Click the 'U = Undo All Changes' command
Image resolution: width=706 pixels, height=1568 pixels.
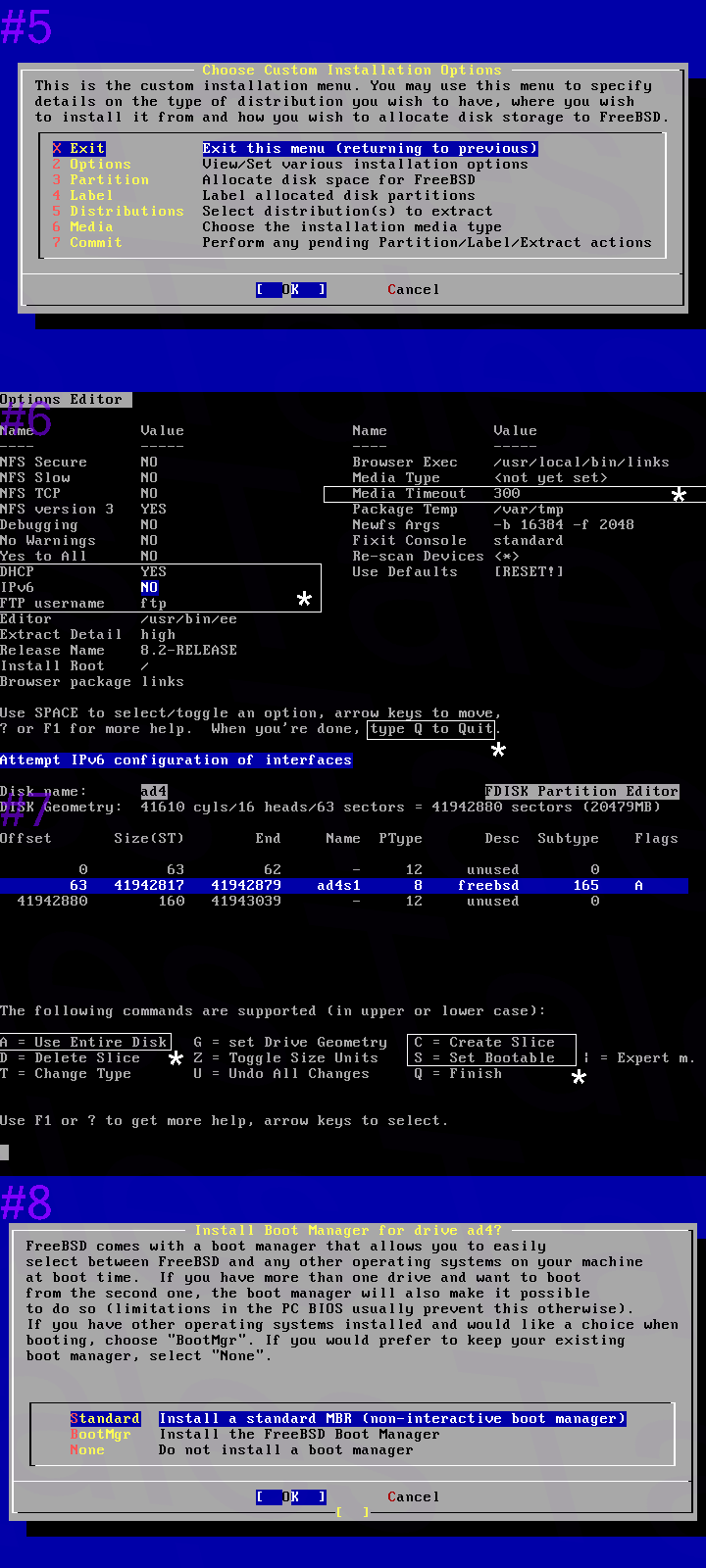[x=281, y=1074]
